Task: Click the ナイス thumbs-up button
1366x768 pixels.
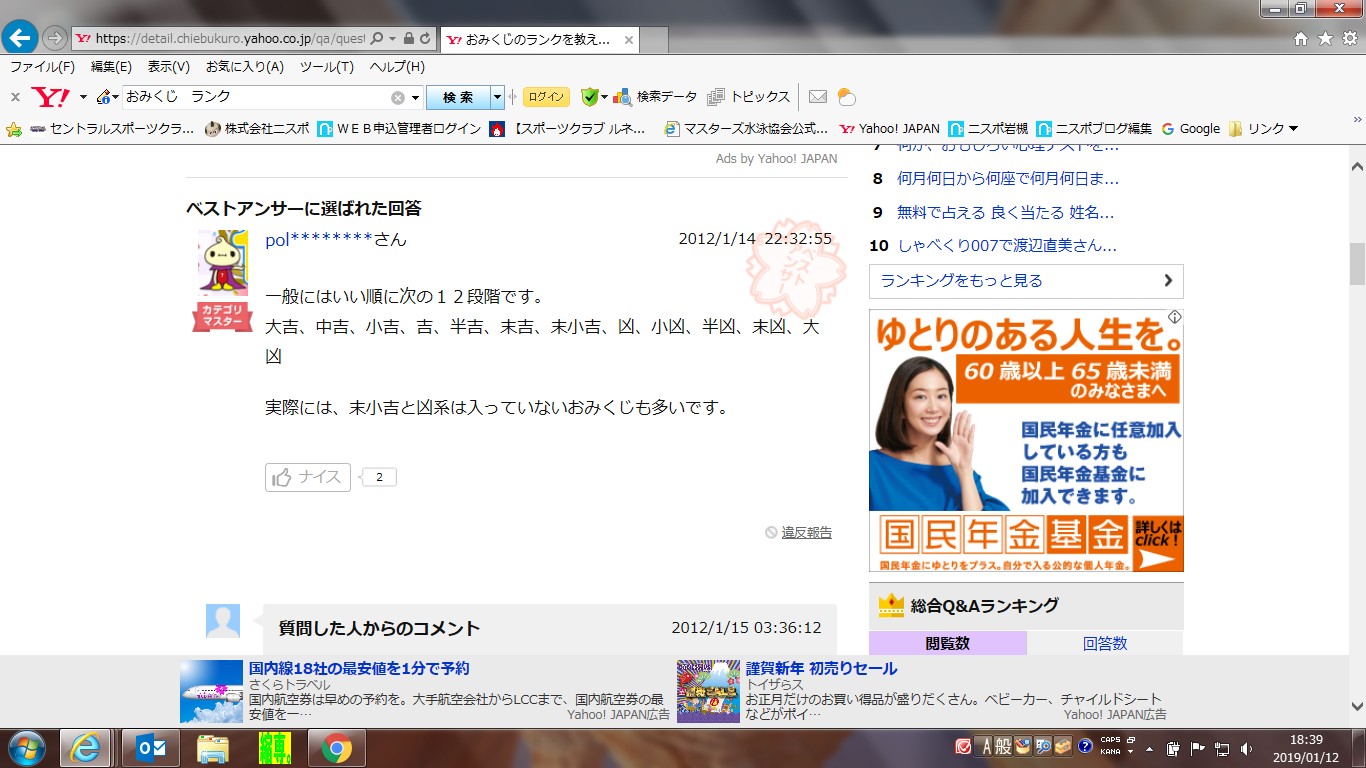Action: 308,477
